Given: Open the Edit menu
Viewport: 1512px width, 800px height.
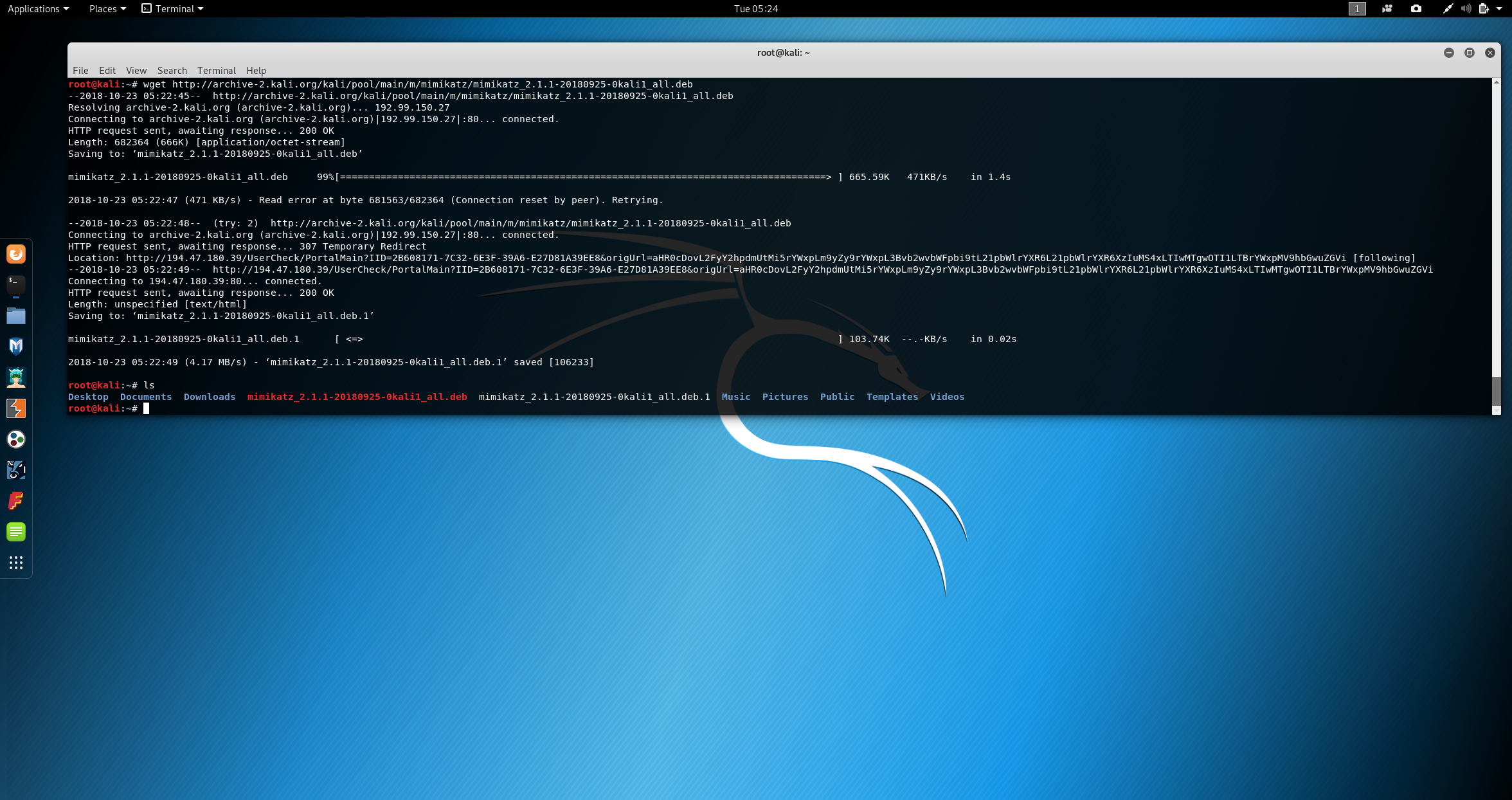Looking at the screenshot, I should click(x=107, y=70).
